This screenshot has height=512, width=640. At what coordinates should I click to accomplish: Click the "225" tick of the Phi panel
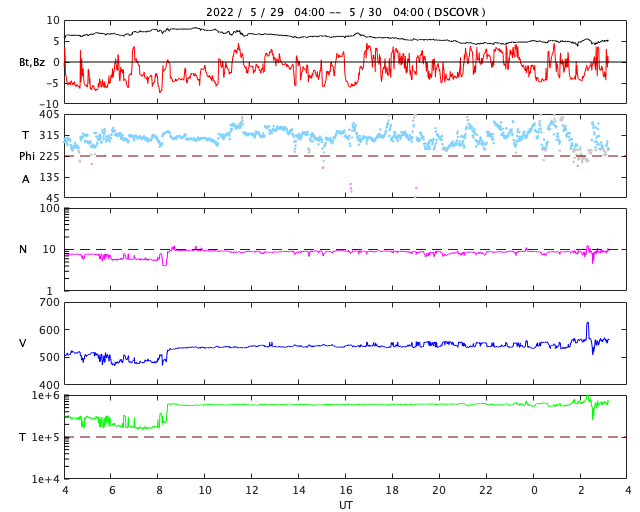pos(49,156)
